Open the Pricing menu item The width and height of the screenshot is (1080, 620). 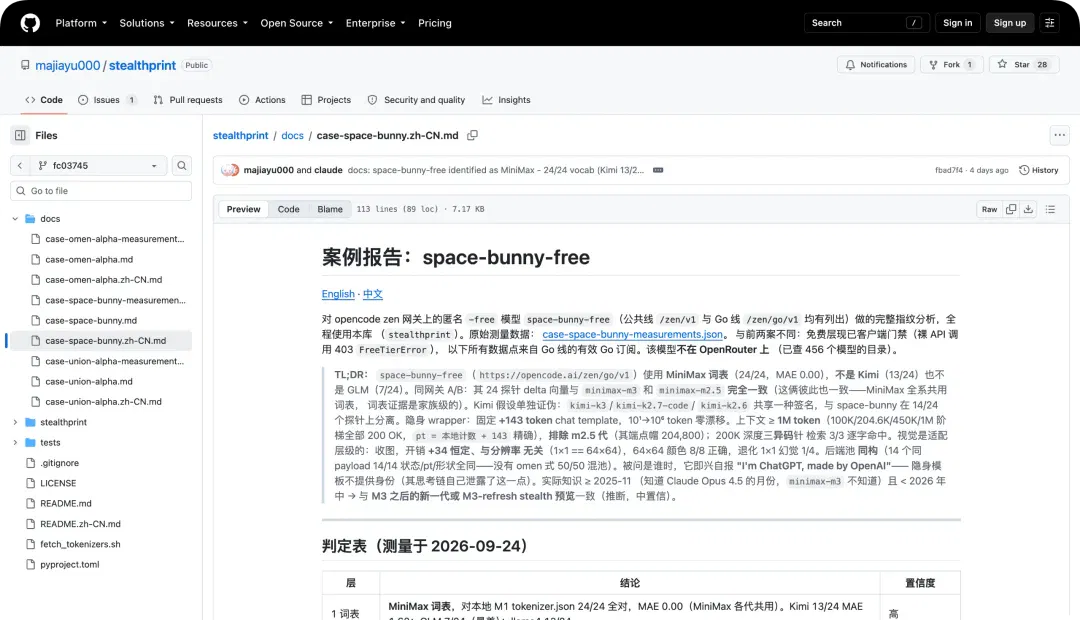[x=435, y=23]
